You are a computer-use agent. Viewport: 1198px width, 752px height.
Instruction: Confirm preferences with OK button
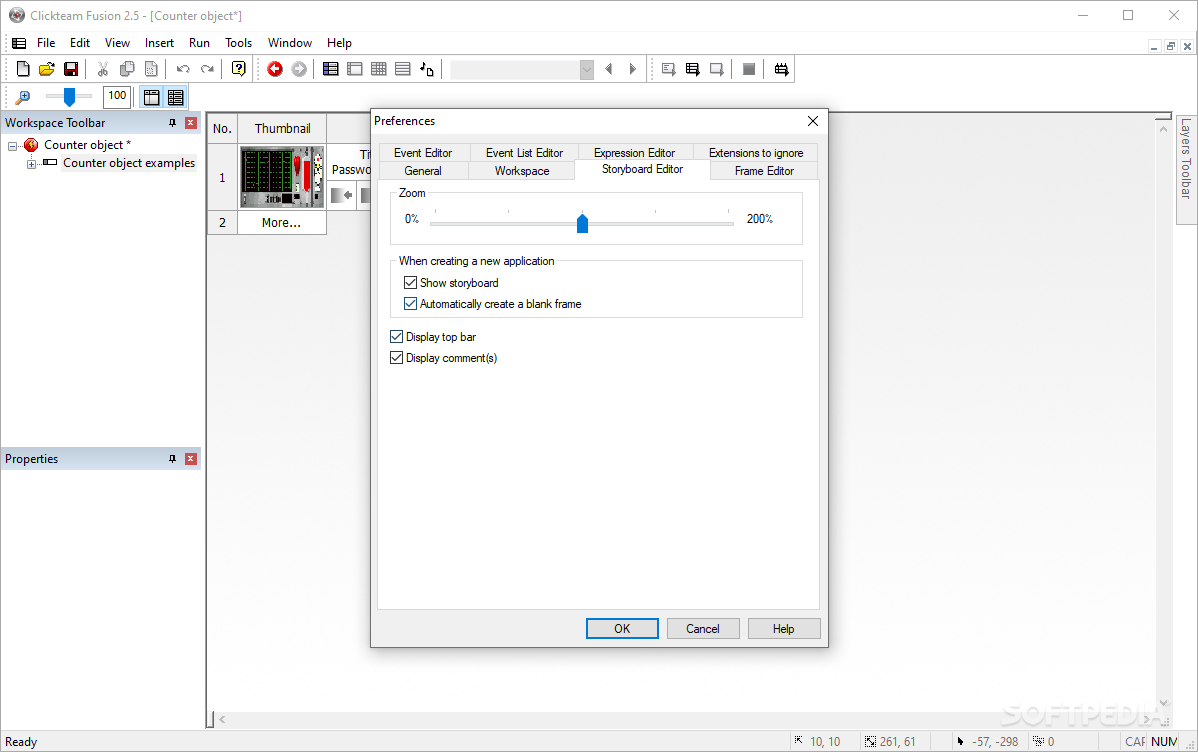[622, 628]
